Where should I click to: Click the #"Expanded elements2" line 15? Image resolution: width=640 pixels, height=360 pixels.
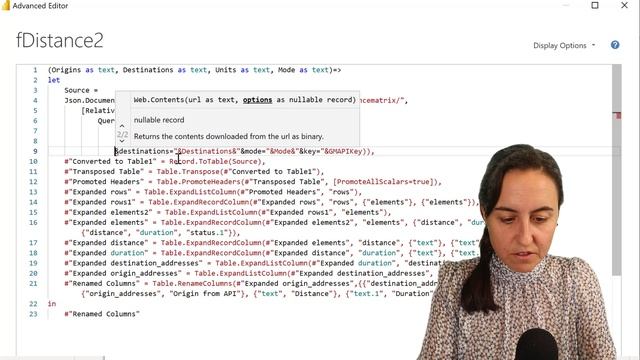[228, 213]
